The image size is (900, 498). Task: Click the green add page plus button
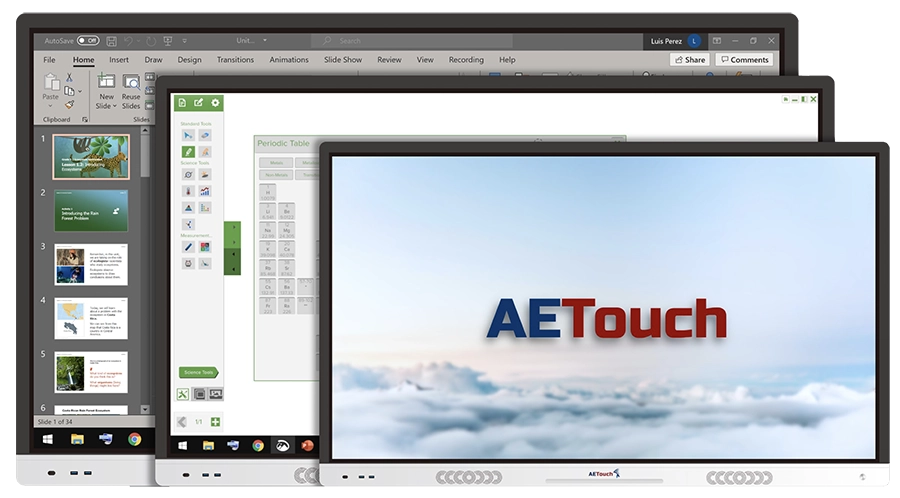pos(215,422)
